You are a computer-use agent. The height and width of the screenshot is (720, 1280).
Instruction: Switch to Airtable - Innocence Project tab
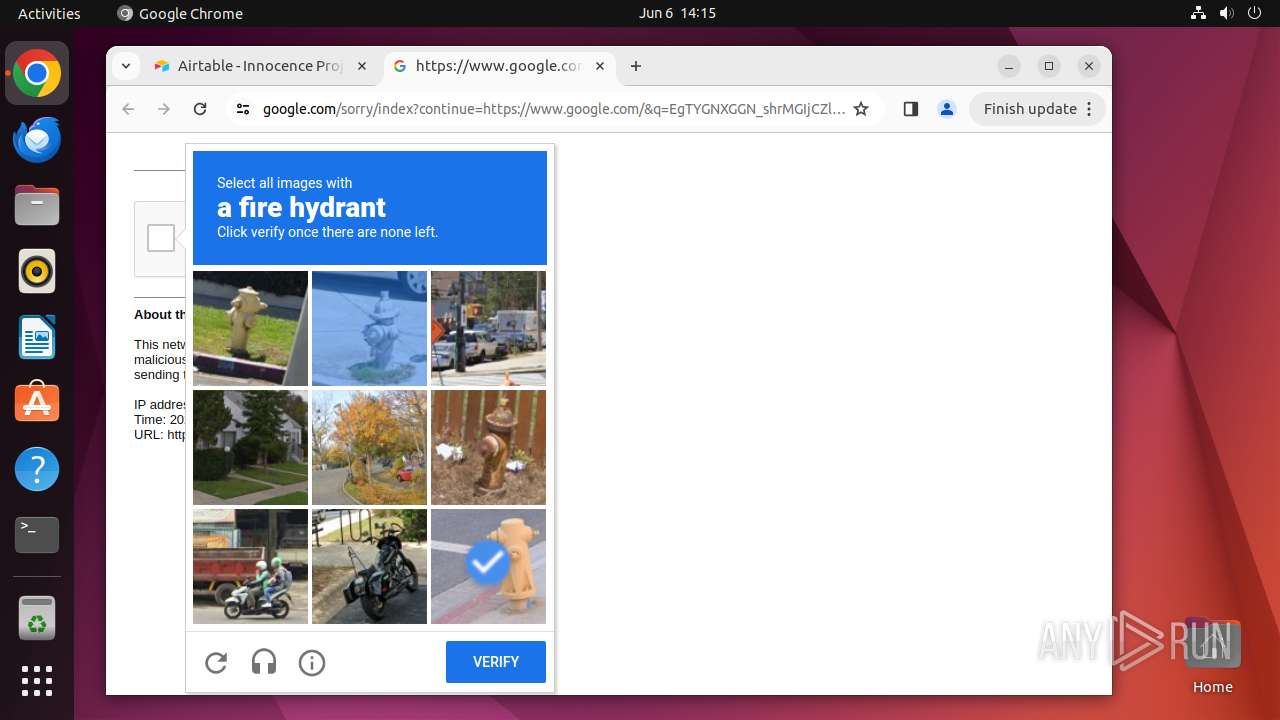[260, 66]
